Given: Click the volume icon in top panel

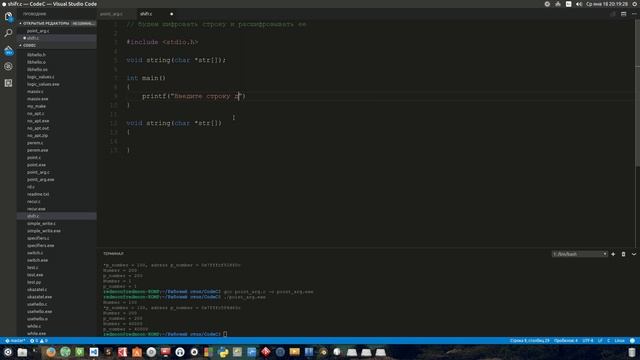Looking at the screenshot, I should pos(579,4).
